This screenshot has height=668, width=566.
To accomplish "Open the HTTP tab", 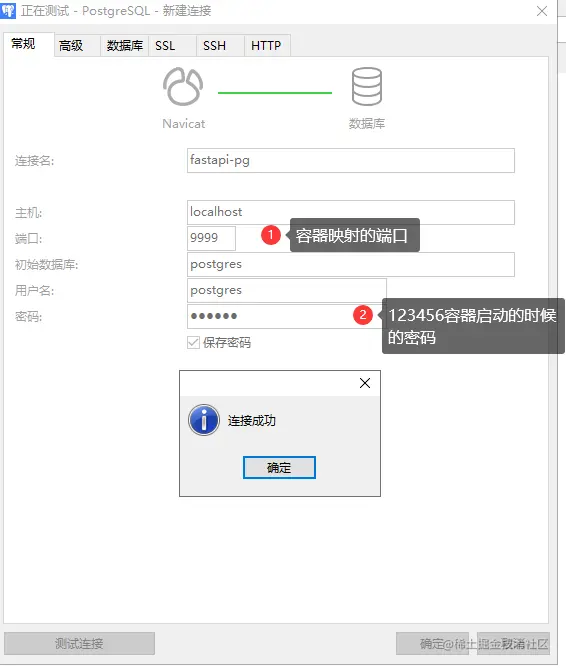I will pyautogui.click(x=266, y=46).
